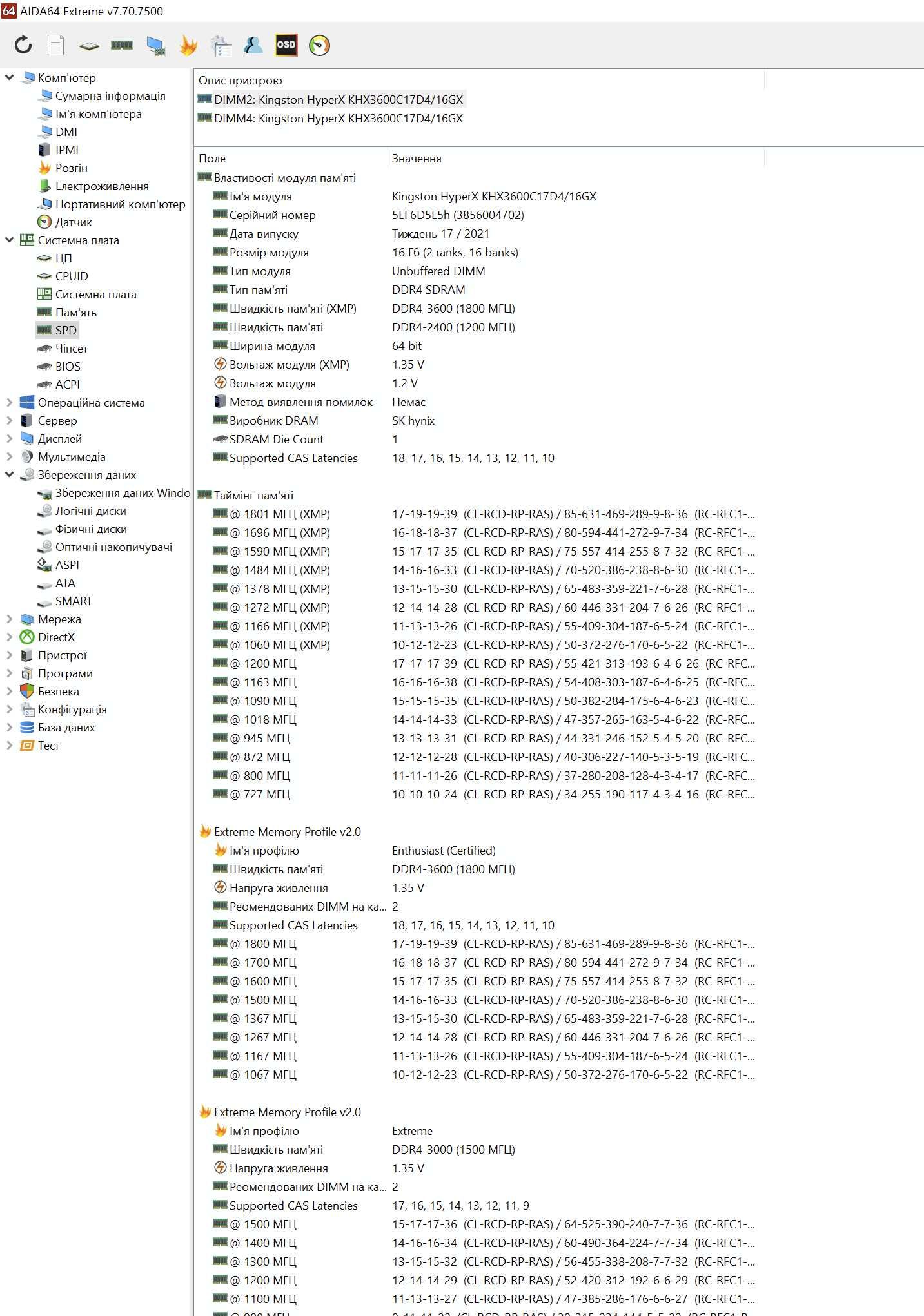Open the Розгін tree item

pyautogui.click(x=71, y=168)
